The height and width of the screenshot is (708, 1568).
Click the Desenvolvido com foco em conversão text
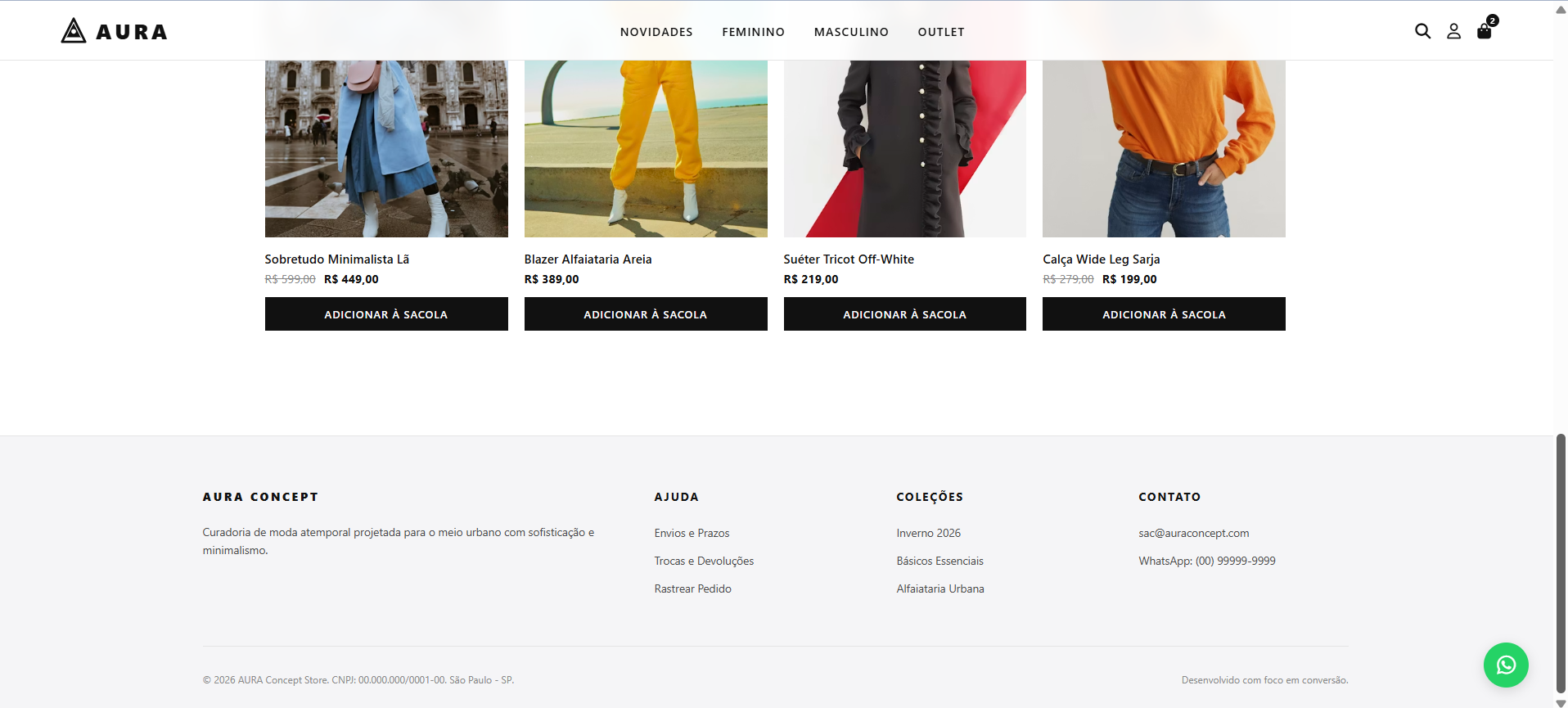tap(1264, 680)
